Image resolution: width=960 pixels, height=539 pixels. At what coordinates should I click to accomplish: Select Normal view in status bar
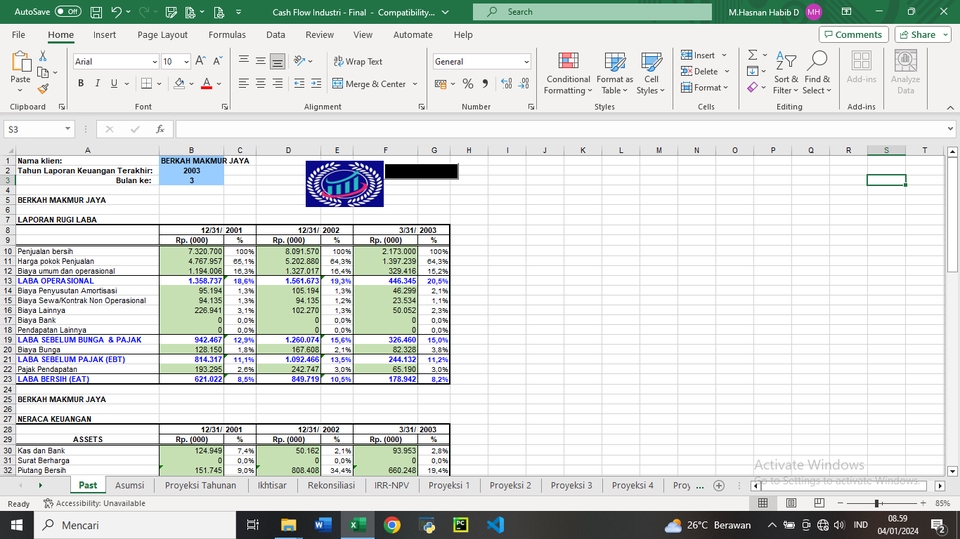(763, 503)
